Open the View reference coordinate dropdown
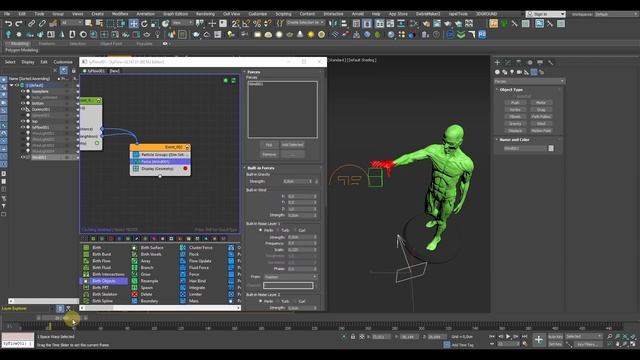This screenshot has width=640, height=360. [x=182, y=23]
